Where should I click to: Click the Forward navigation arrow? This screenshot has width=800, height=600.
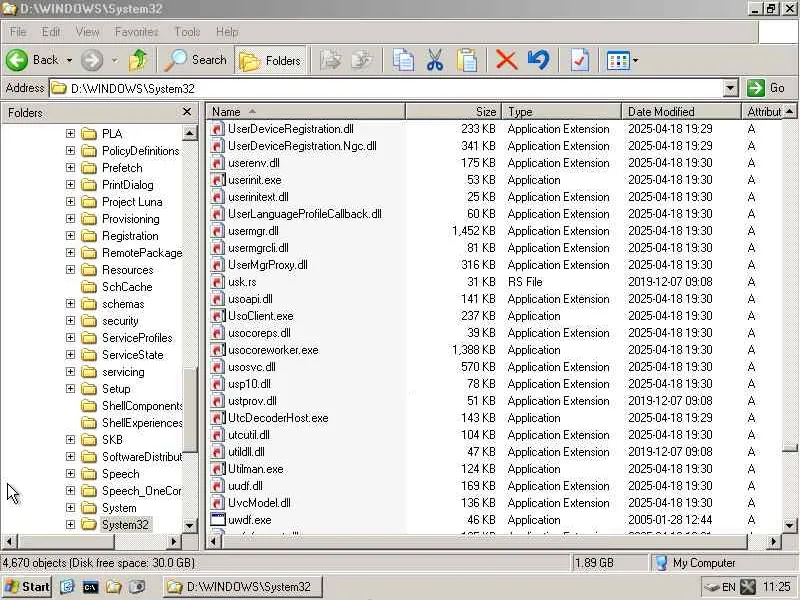coord(92,60)
